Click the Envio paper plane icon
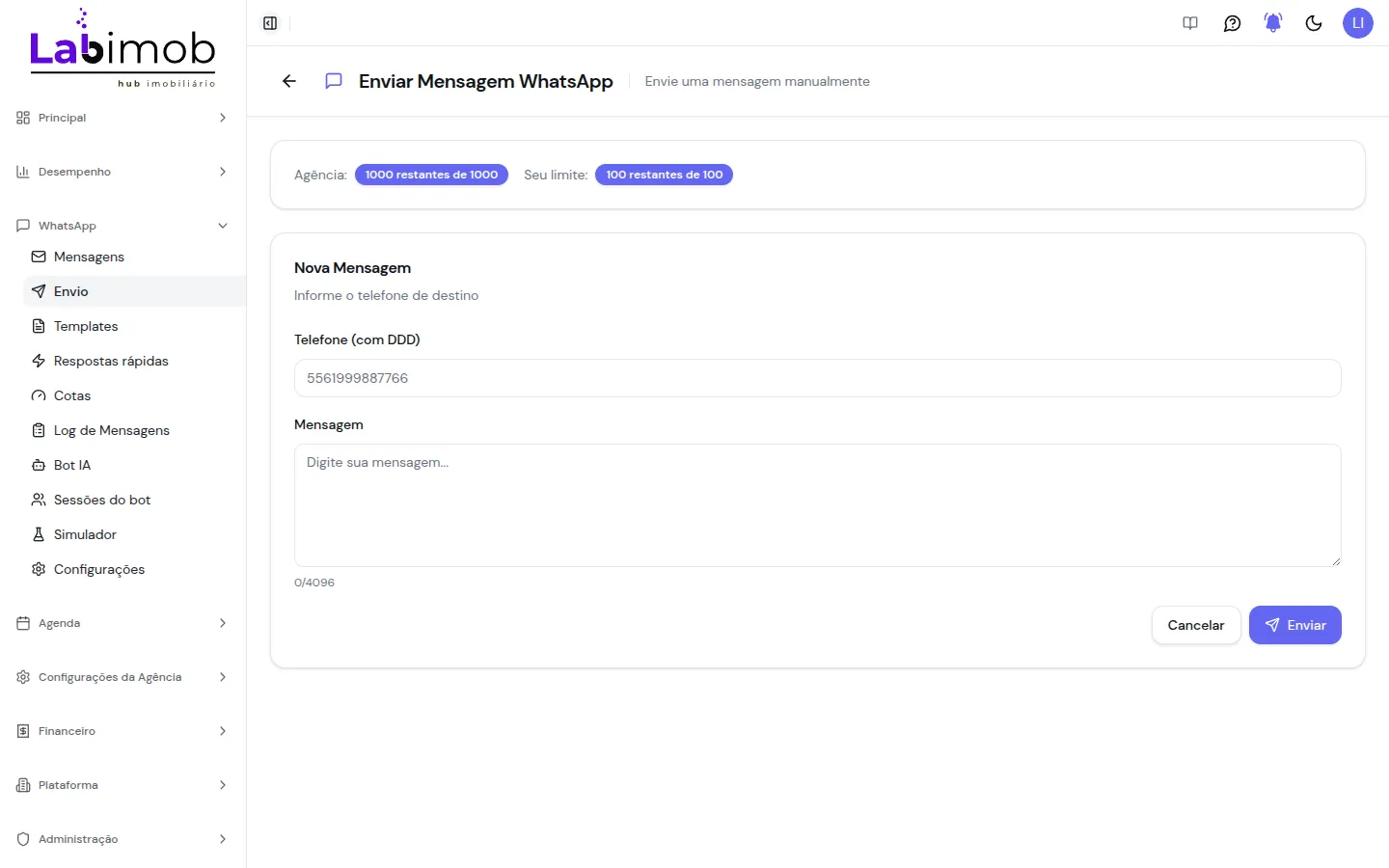This screenshot has height=868, width=1389. [x=39, y=291]
